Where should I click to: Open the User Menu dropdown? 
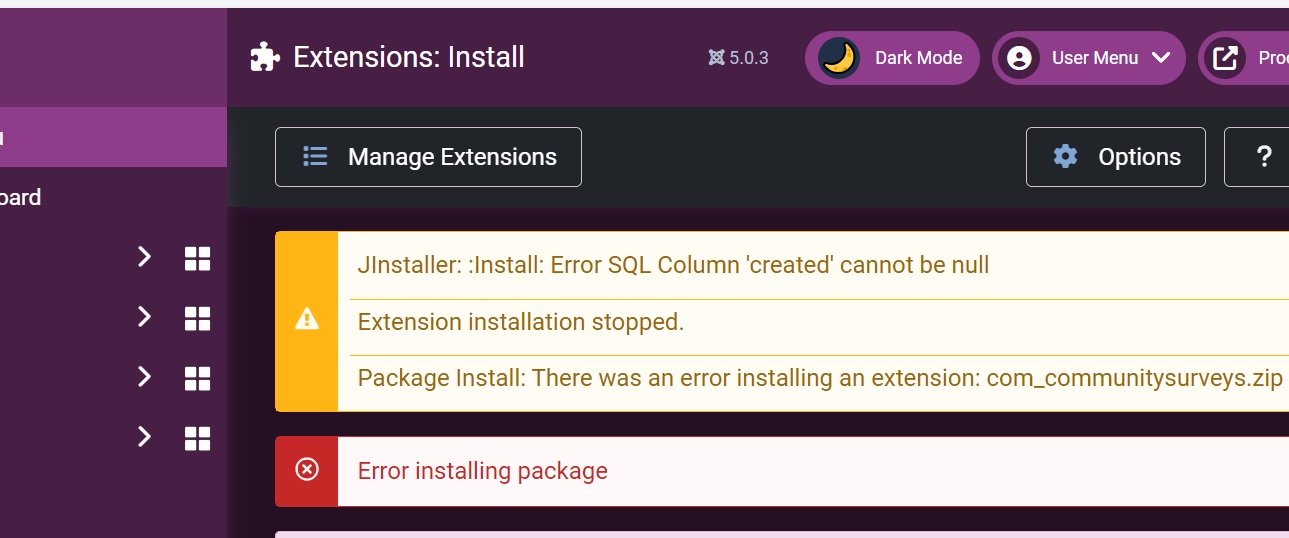1088,58
